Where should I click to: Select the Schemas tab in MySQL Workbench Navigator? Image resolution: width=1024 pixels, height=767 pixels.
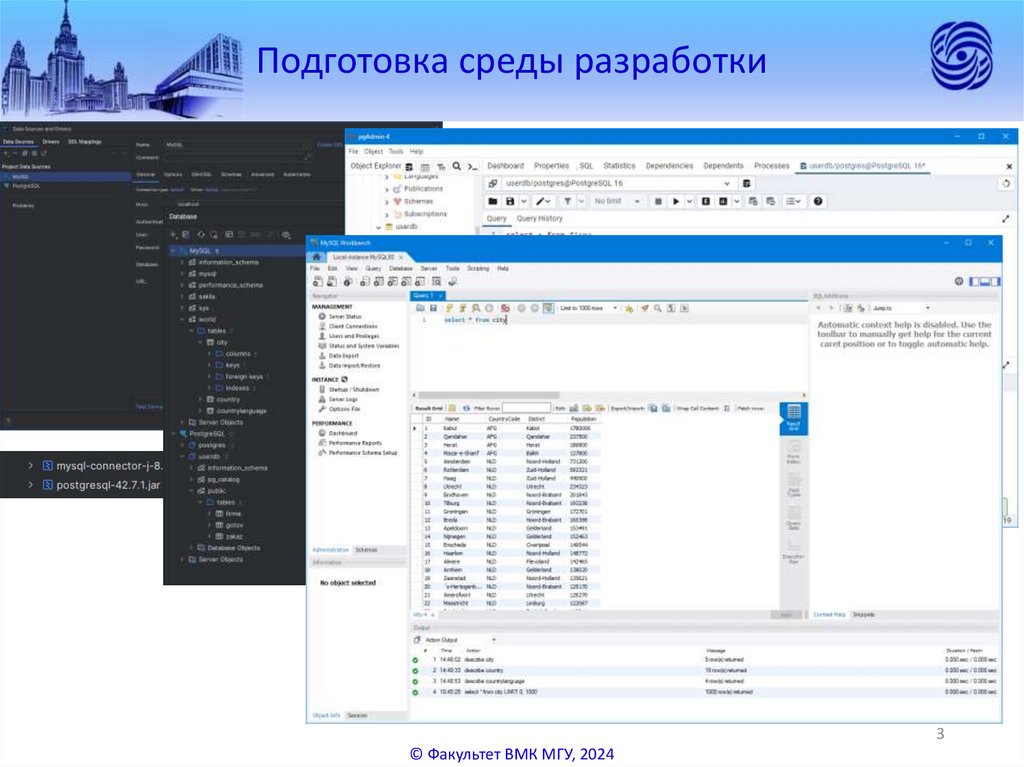366,550
